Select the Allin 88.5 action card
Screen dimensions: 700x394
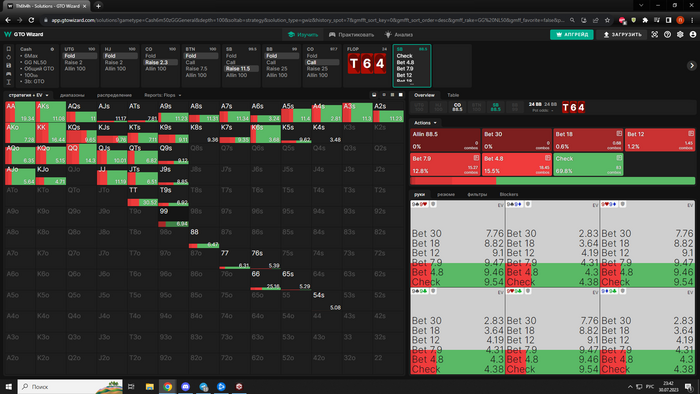click(x=445, y=140)
